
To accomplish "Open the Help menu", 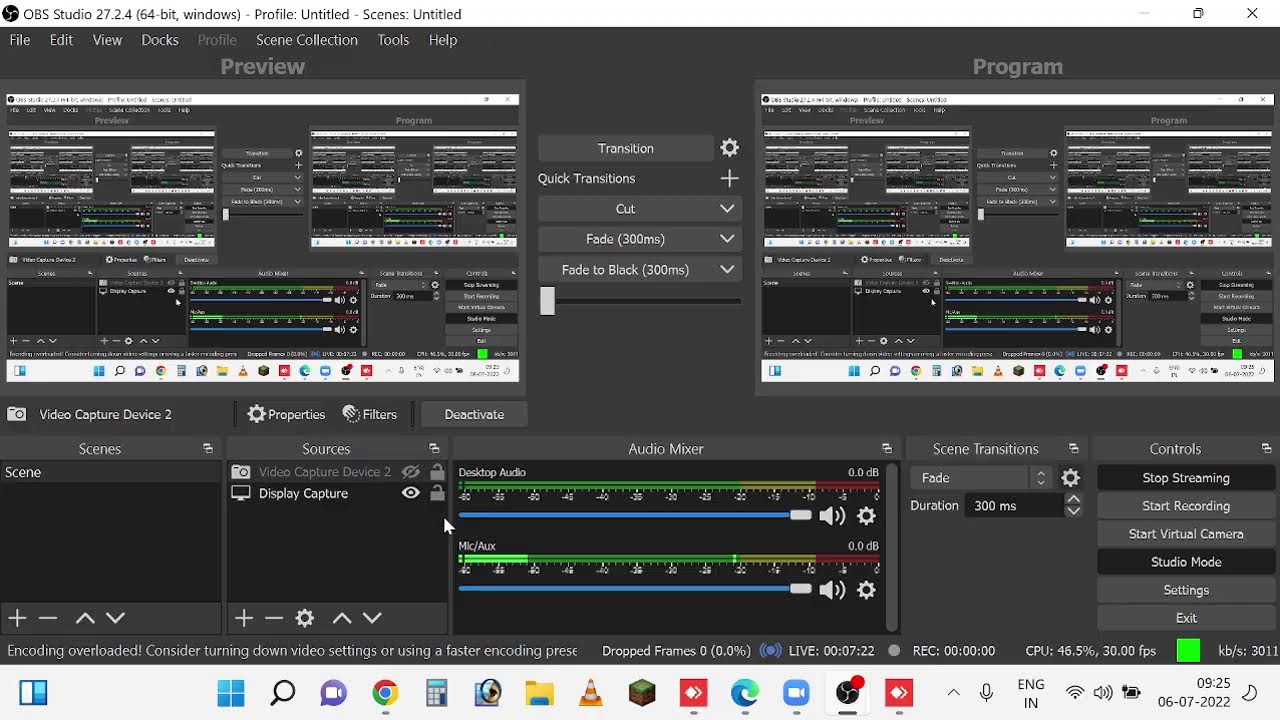I will click(443, 40).
